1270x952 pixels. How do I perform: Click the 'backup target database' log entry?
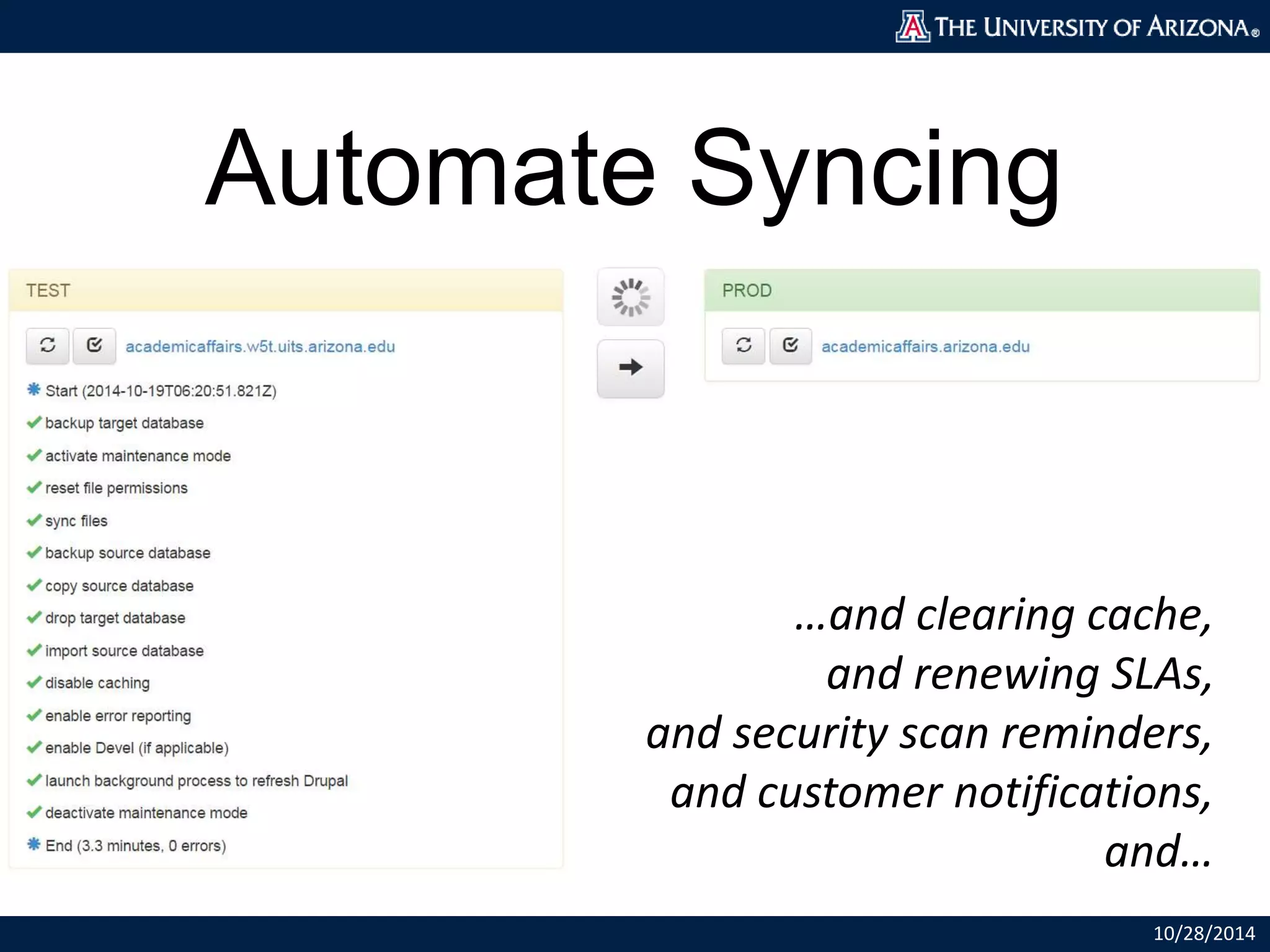click(x=115, y=423)
